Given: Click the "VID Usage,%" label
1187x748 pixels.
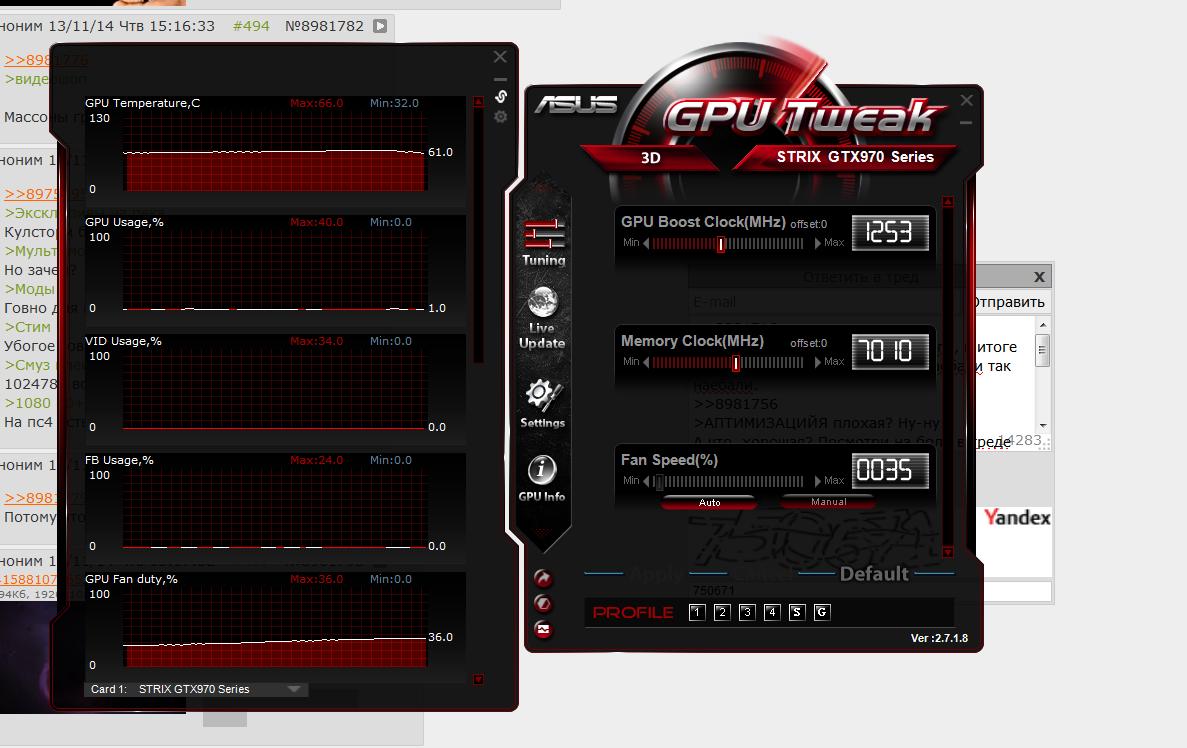Looking at the screenshot, I should point(123,341).
